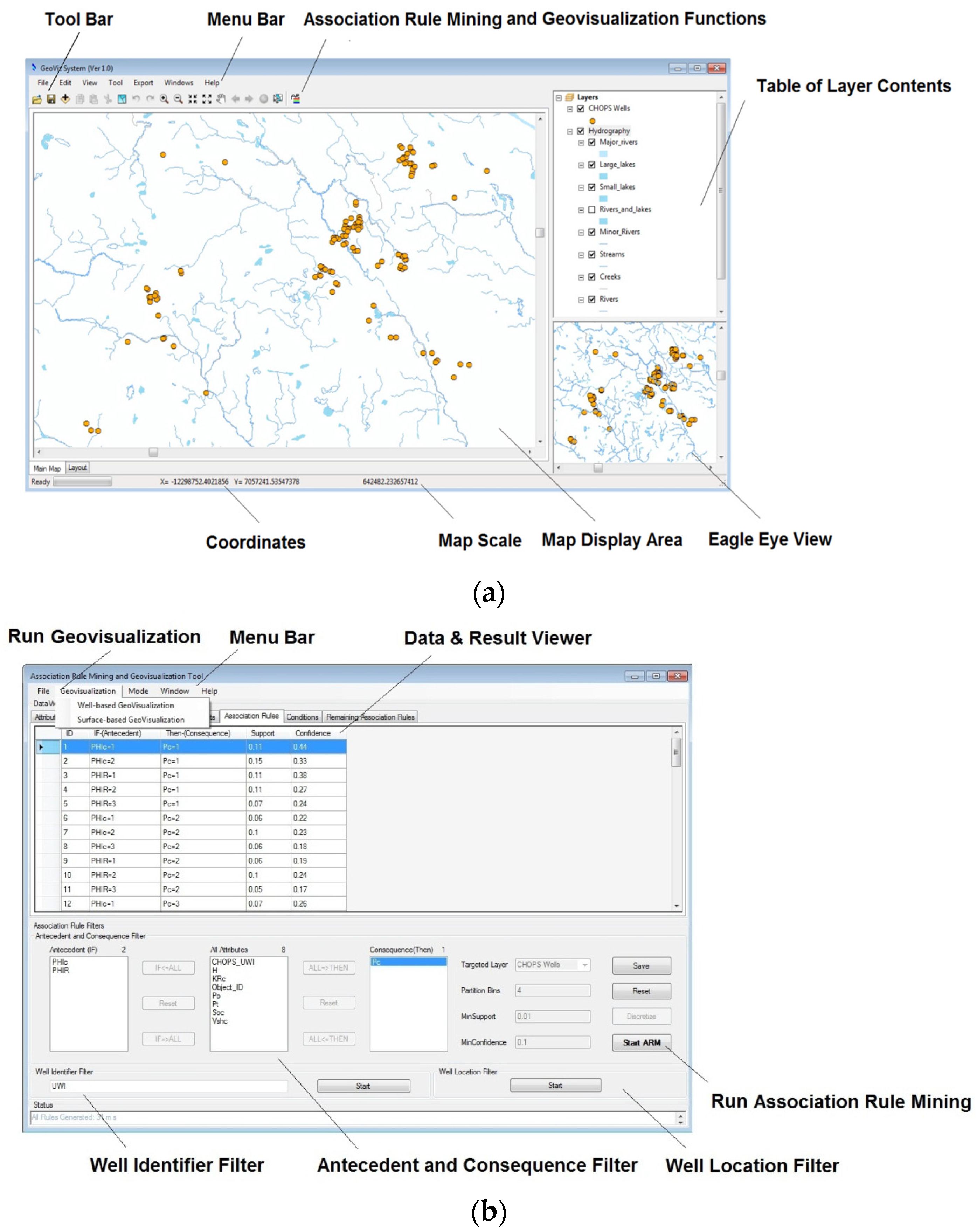Select the Zoom Out magnifier tool

tap(178, 99)
